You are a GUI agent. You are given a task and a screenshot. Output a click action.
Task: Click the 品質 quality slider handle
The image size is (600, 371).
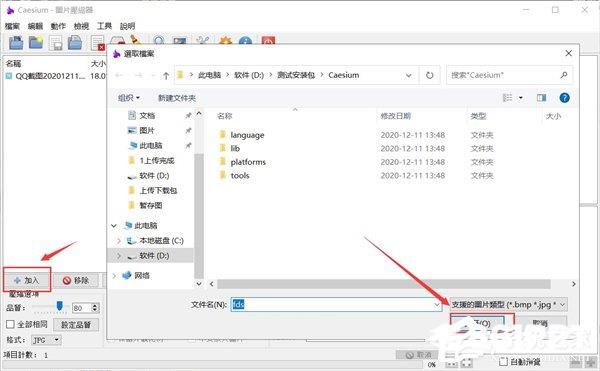[59, 306]
